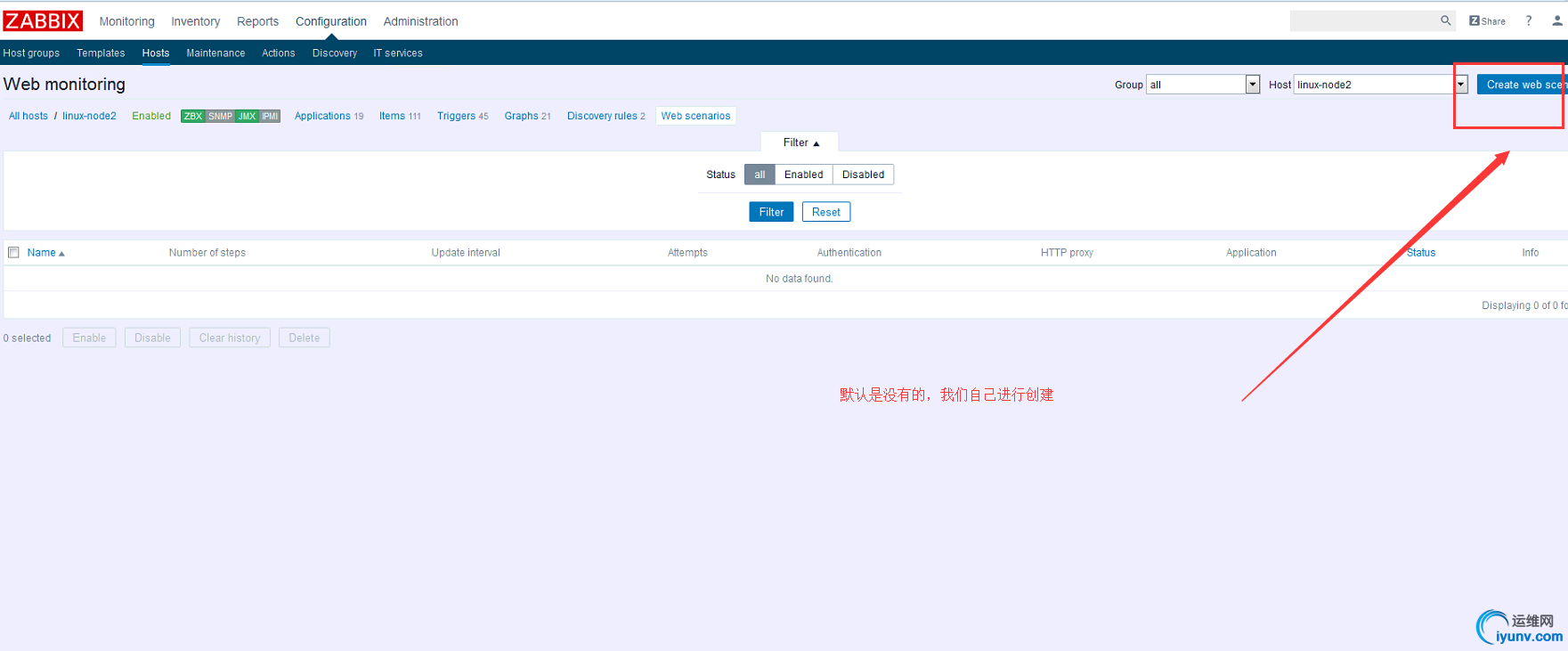Sort table by Name column
1568x651 pixels.
pos(45,253)
